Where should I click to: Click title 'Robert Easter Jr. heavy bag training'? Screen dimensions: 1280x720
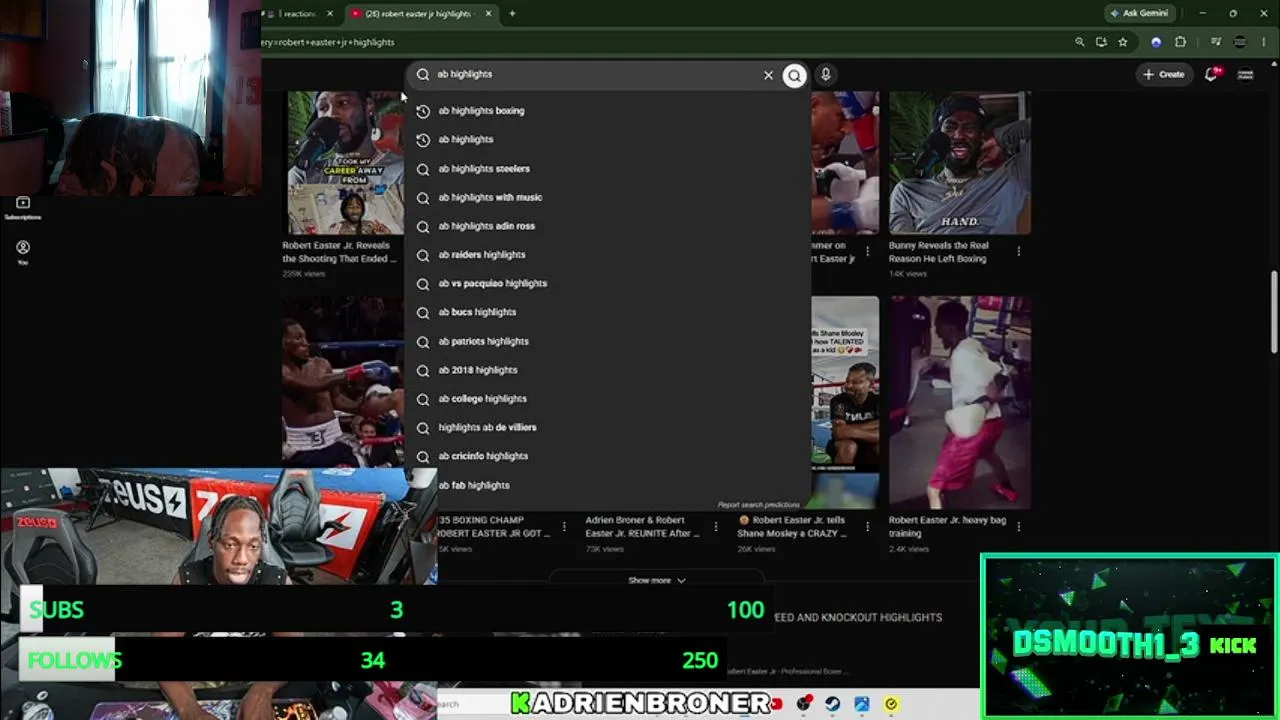(x=947, y=527)
